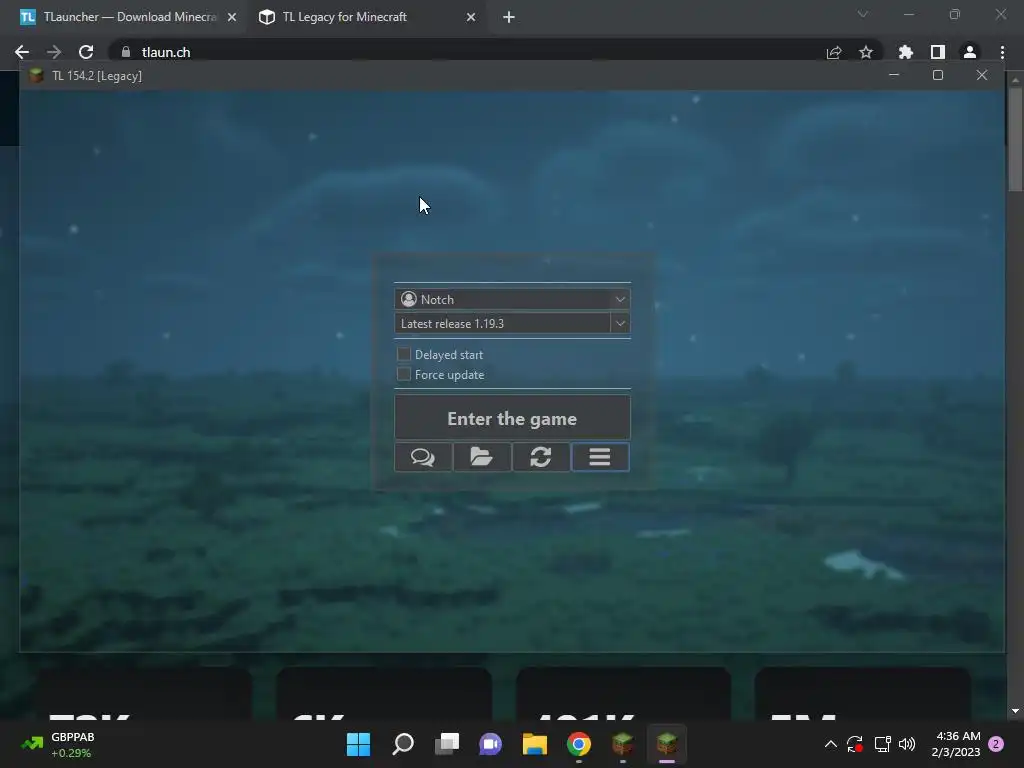1024x768 pixels.
Task: Expand the Notch account dropdown arrow
Action: (620, 299)
